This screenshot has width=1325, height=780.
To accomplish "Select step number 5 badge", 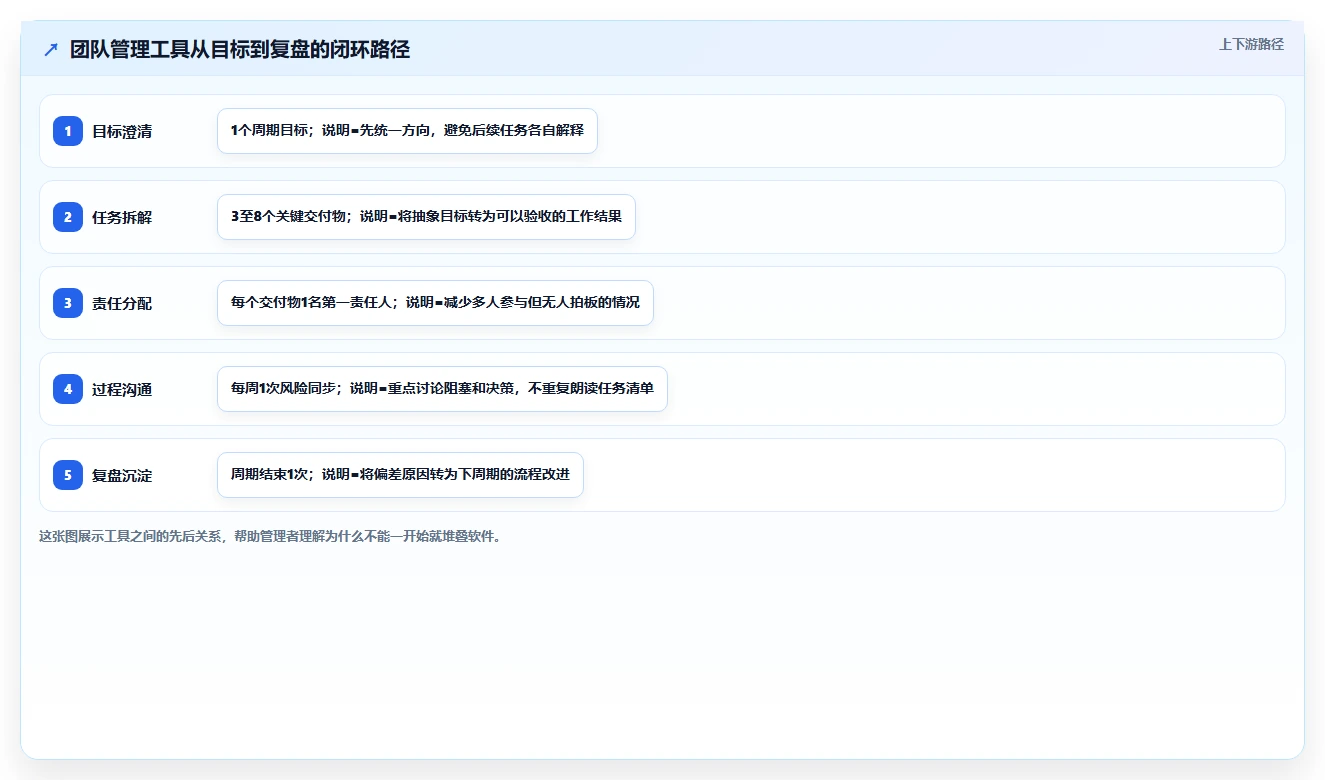I will [x=68, y=475].
